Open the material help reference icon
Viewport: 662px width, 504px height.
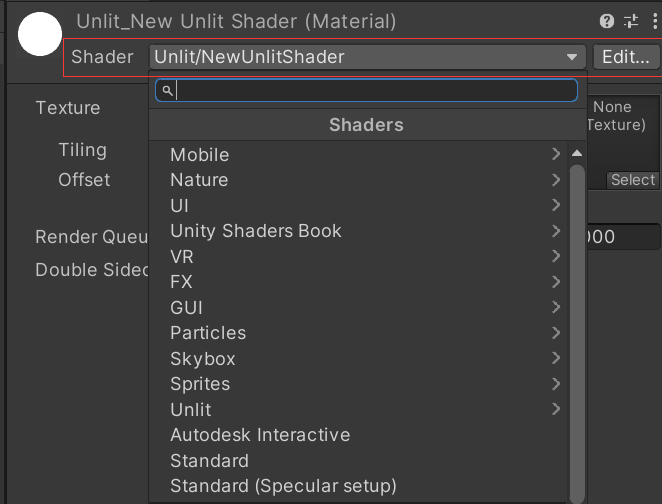pyautogui.click(x=607, y=21)
